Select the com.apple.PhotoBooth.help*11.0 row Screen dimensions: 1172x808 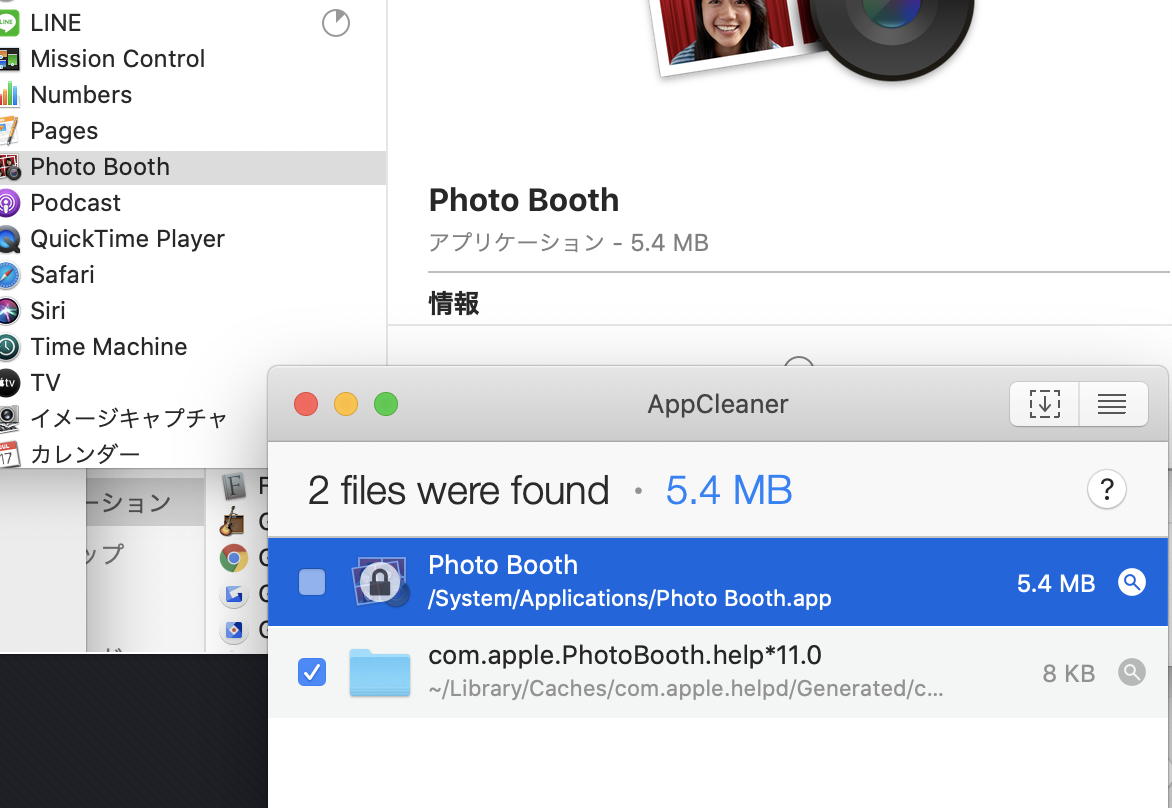[x=718, y=671]
